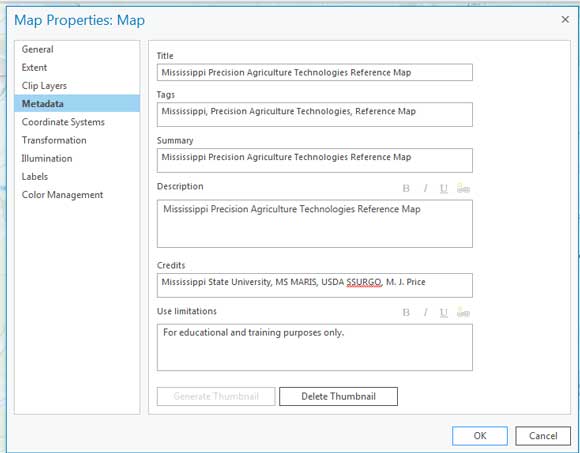The width and height of the screenshot is (580, 453).
Task: Click Underline icon above Use limitations box
Action: (444, 313)
